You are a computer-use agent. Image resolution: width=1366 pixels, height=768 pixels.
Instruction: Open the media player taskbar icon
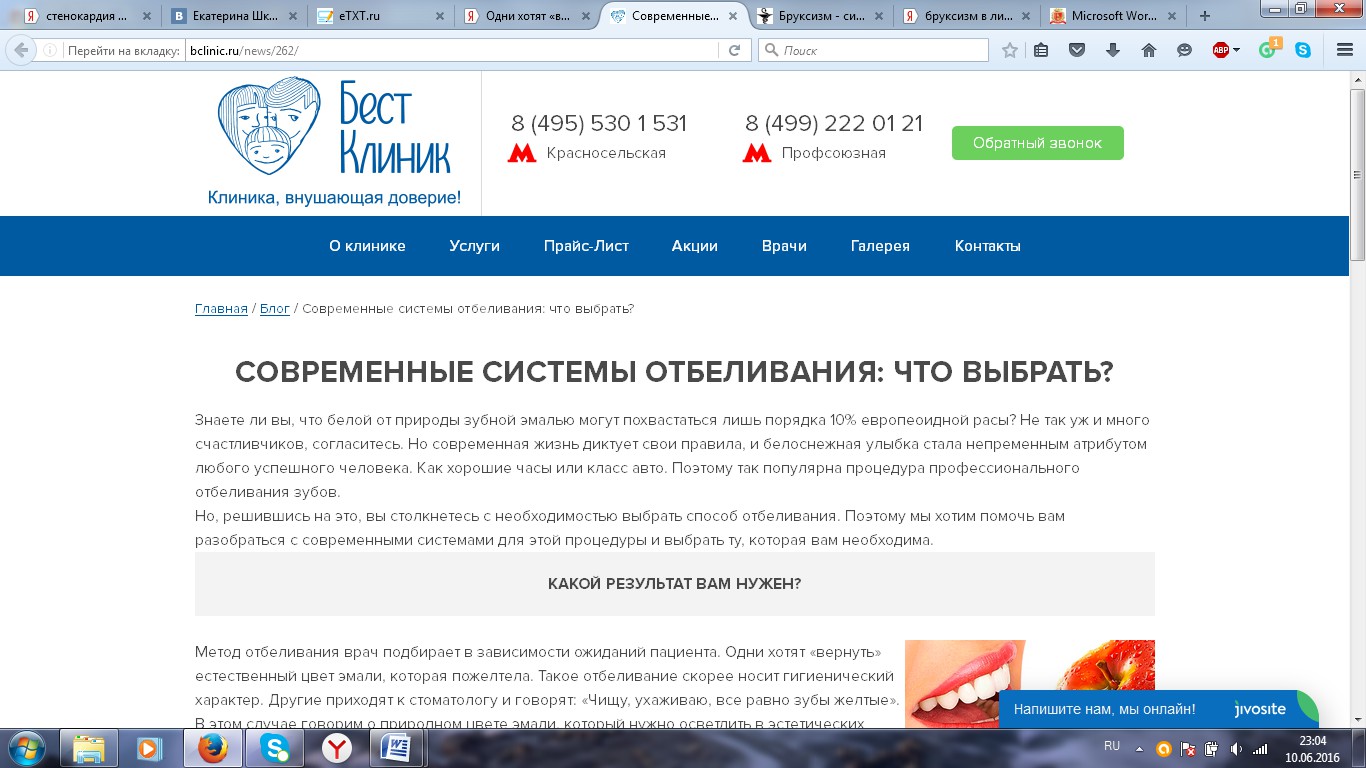149,748
